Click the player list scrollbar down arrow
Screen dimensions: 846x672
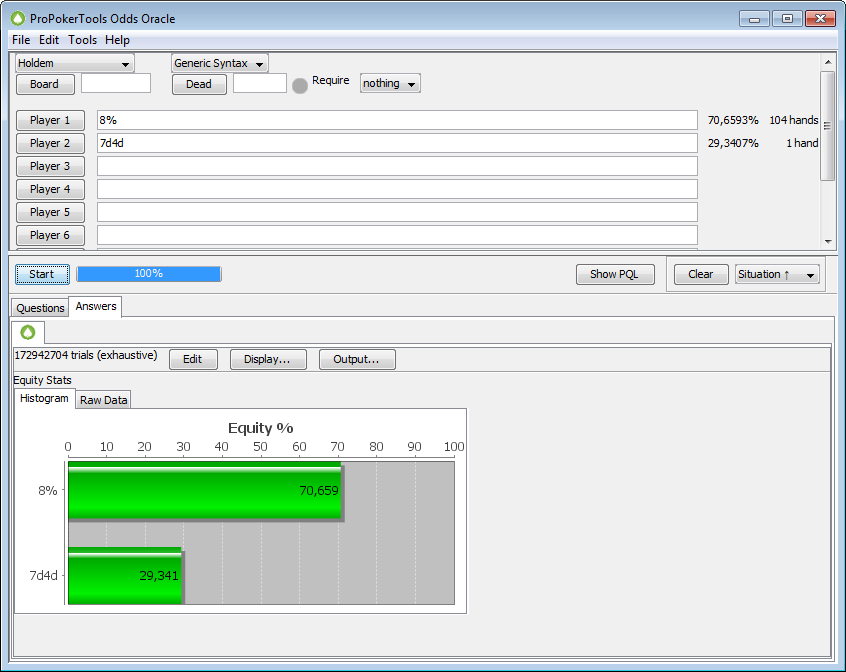pos(827,241)
